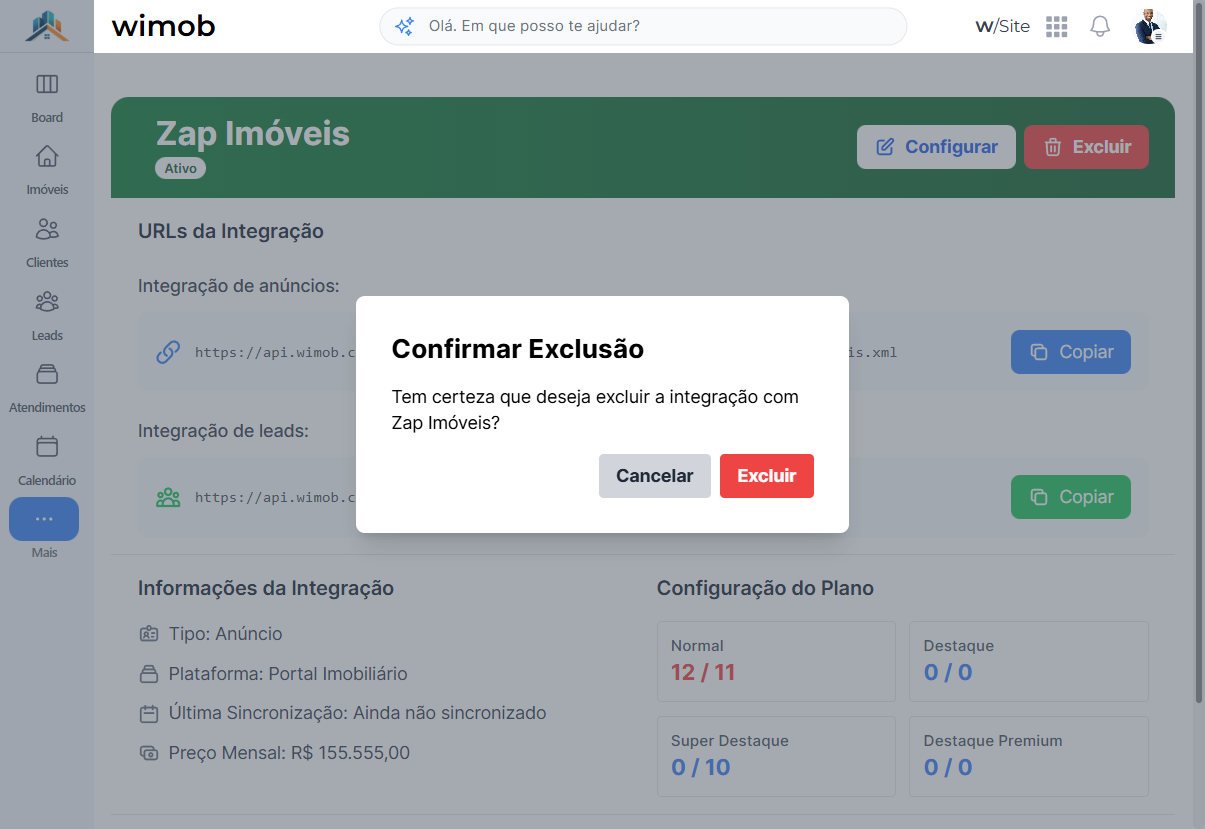Focus the AI assistant search field
The width and height of the screenshot is (1205, 829).
pyautogui.click(x=643, y=26)
